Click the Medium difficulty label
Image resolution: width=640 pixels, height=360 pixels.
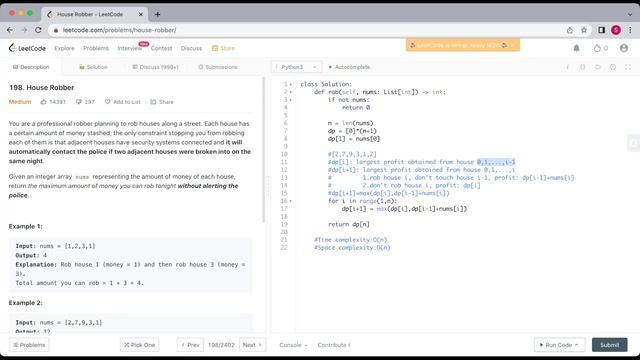(20, 102)
